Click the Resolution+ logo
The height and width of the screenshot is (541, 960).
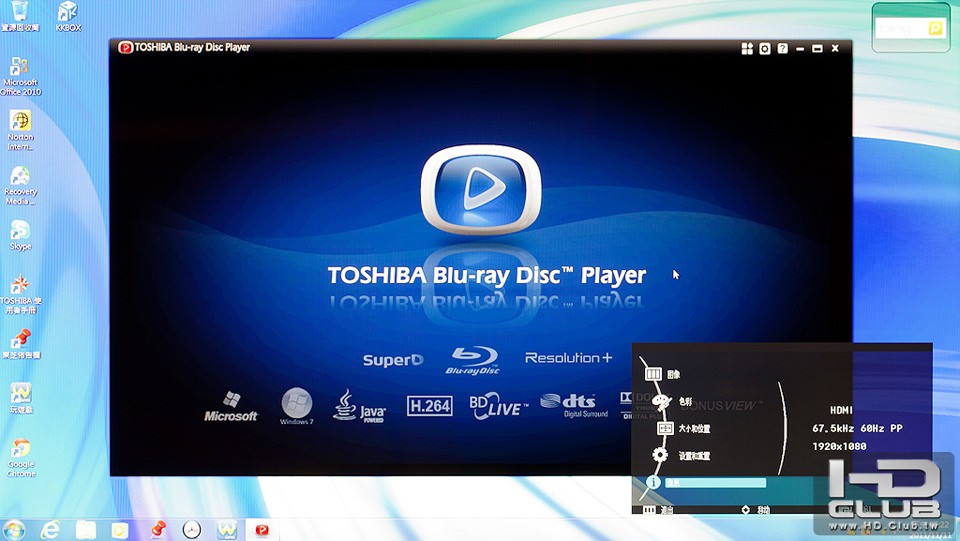[568, 358]
